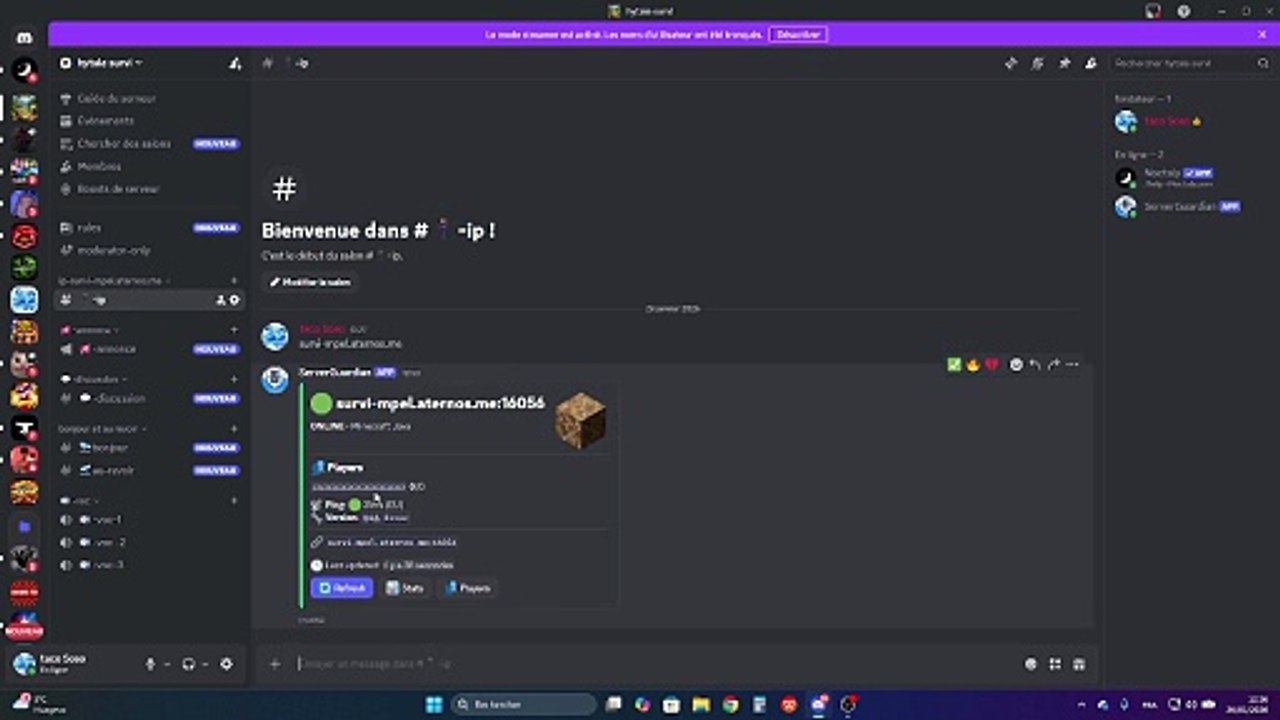Open more options for ServerGuardian message

pyautogui.click(x=1072, y=365)
